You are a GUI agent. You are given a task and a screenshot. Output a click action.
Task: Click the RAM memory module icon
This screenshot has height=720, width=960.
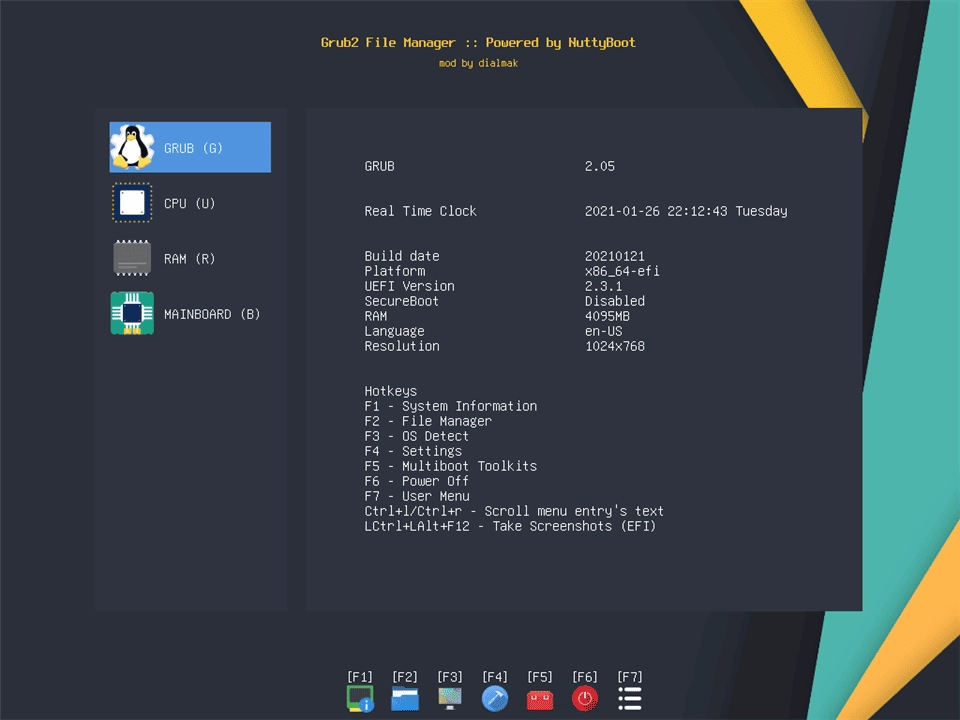click(132, 258)
